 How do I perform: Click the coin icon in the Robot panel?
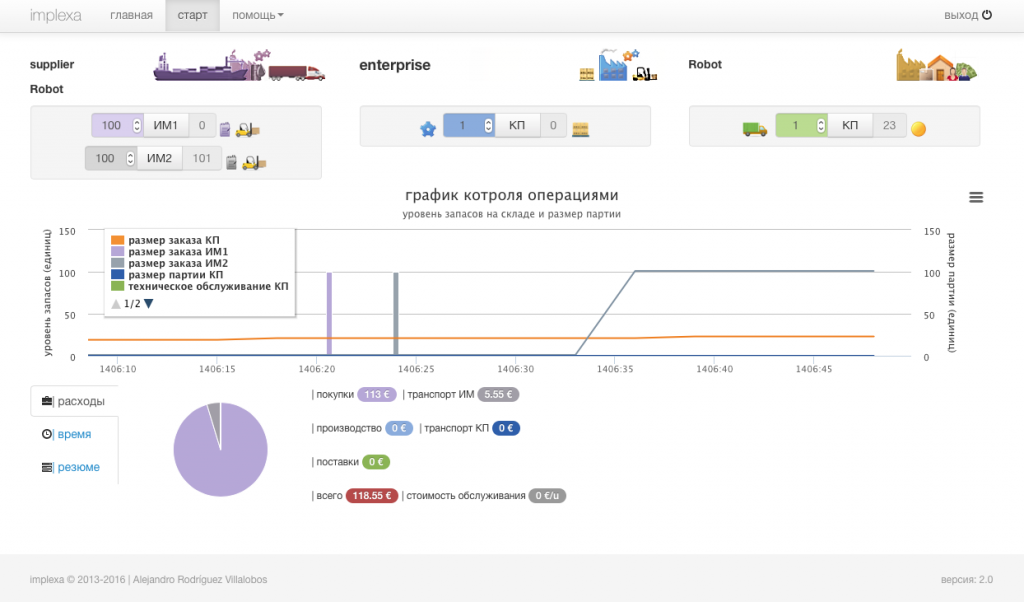917,126
